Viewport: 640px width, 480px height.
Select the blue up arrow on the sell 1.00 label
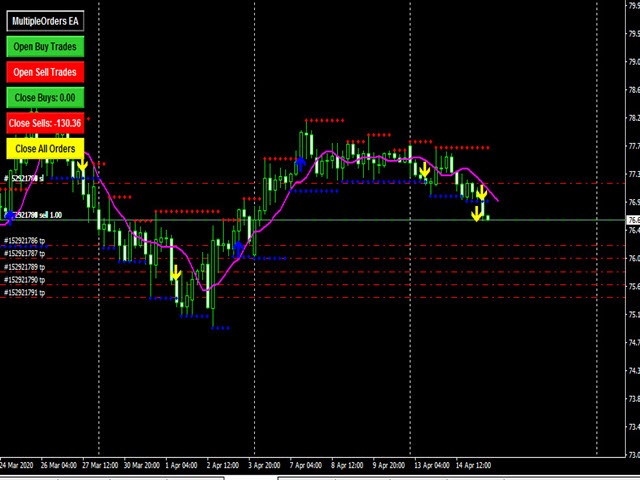point(9,216)
